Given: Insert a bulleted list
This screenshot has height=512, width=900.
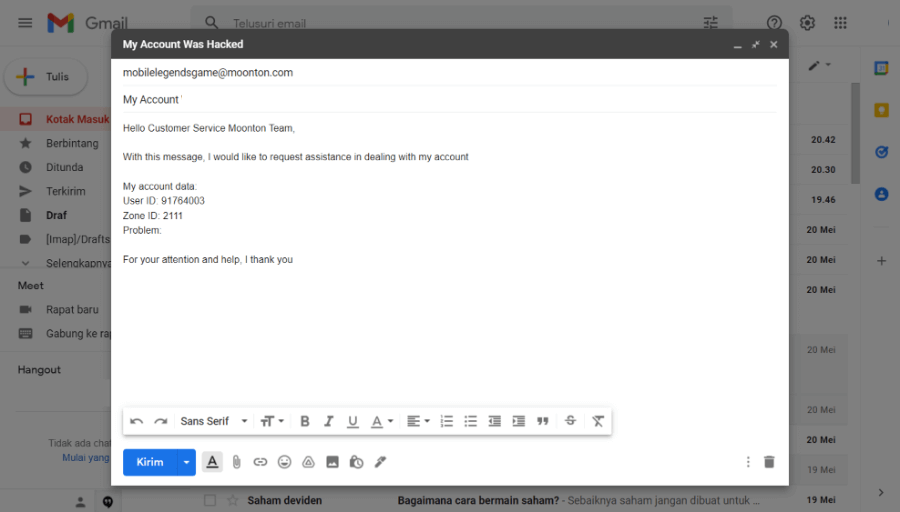Looking at the screenshot, I should tap(471, 421).
